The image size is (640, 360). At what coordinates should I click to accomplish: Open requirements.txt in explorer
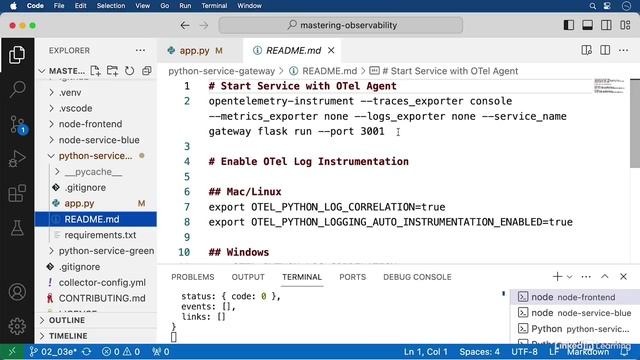96,235
